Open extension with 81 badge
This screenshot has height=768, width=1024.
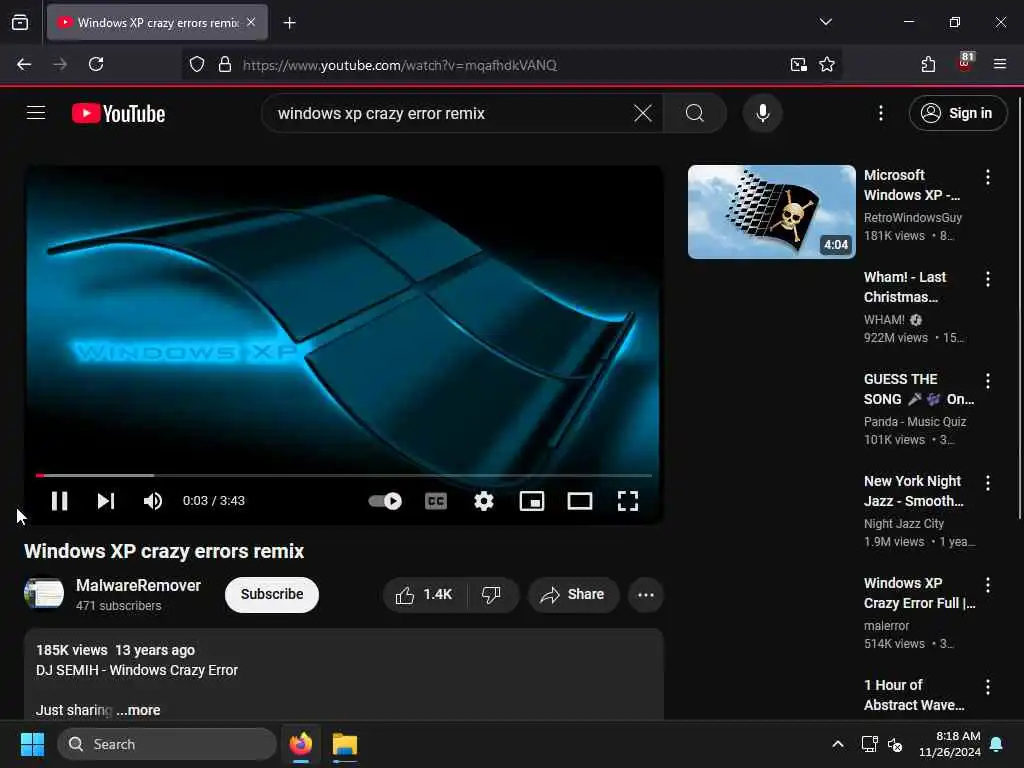(x=965, y=63)
